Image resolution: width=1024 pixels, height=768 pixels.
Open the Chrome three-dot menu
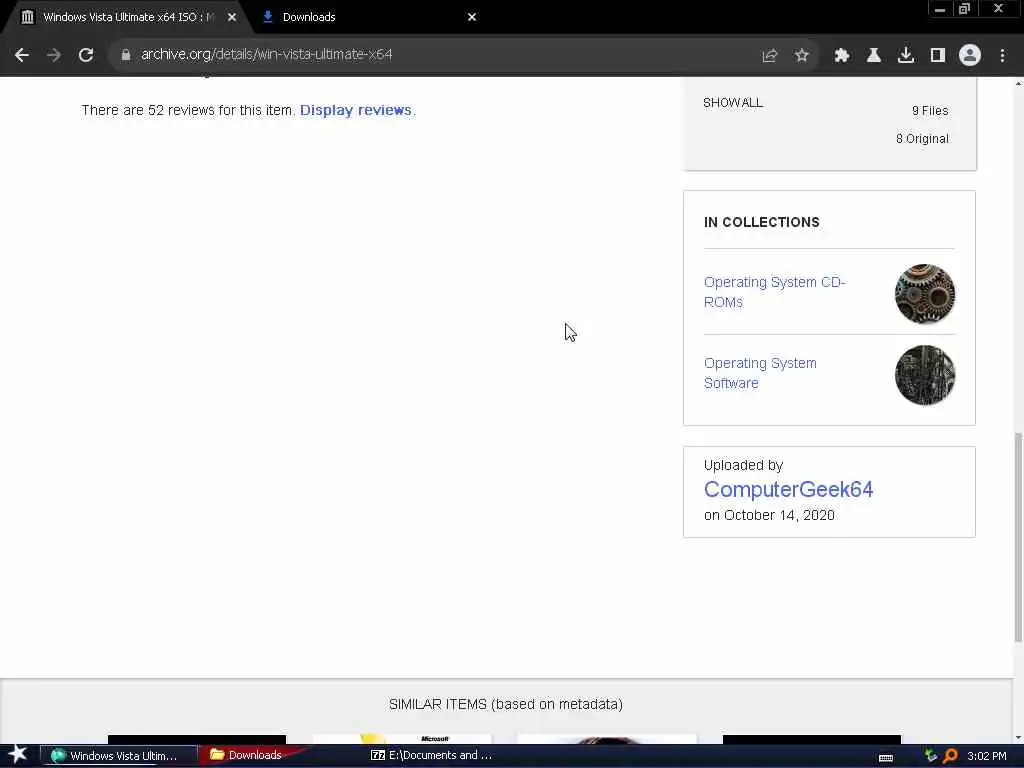coord(1002,56)
